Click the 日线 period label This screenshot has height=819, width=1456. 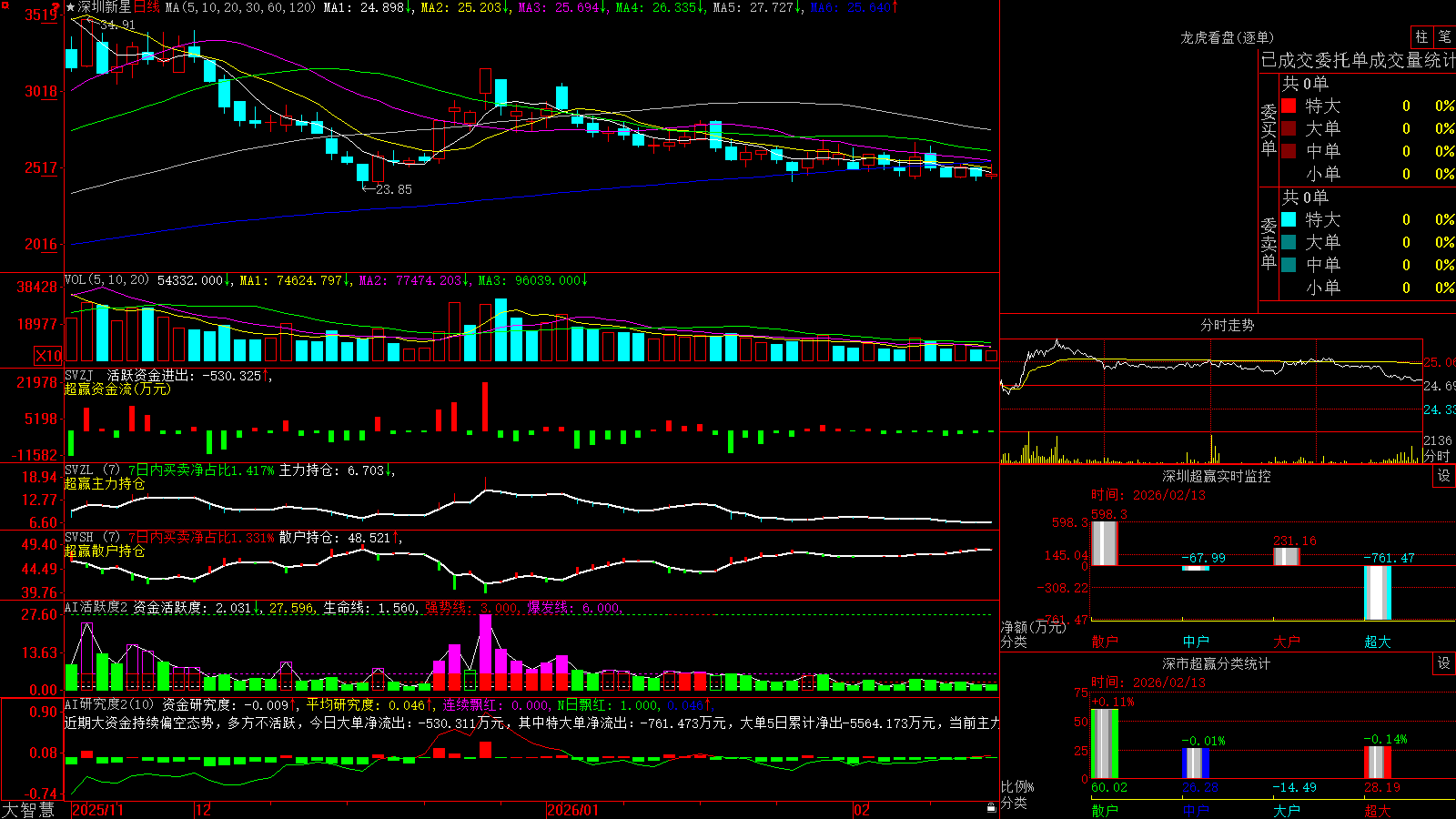click(147, 7)
